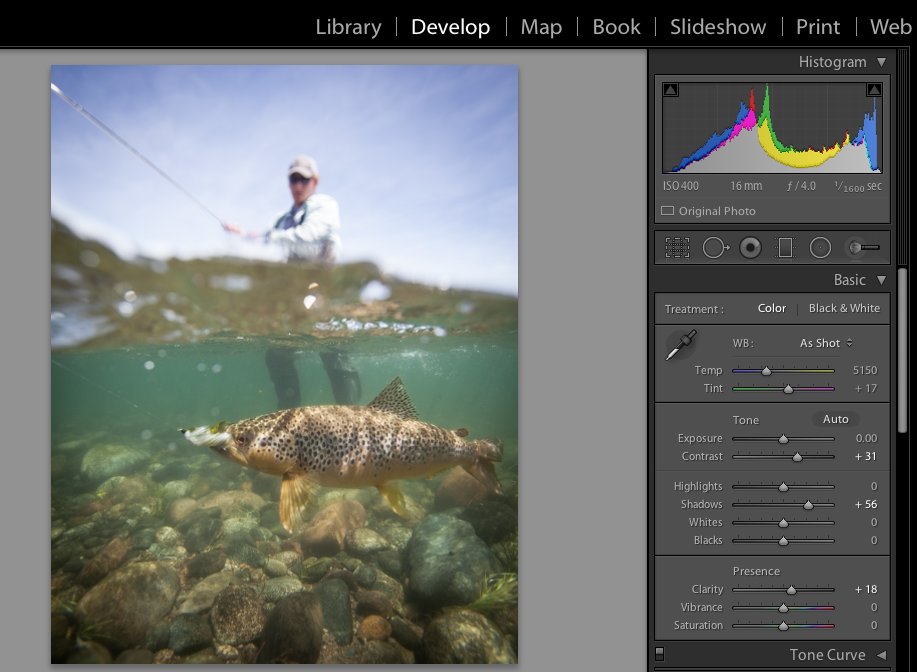Screen dimensions: 917x672
Task: Activate the Red Eye Correction tool
Action: pyautogui.click(x=750, y=247)
